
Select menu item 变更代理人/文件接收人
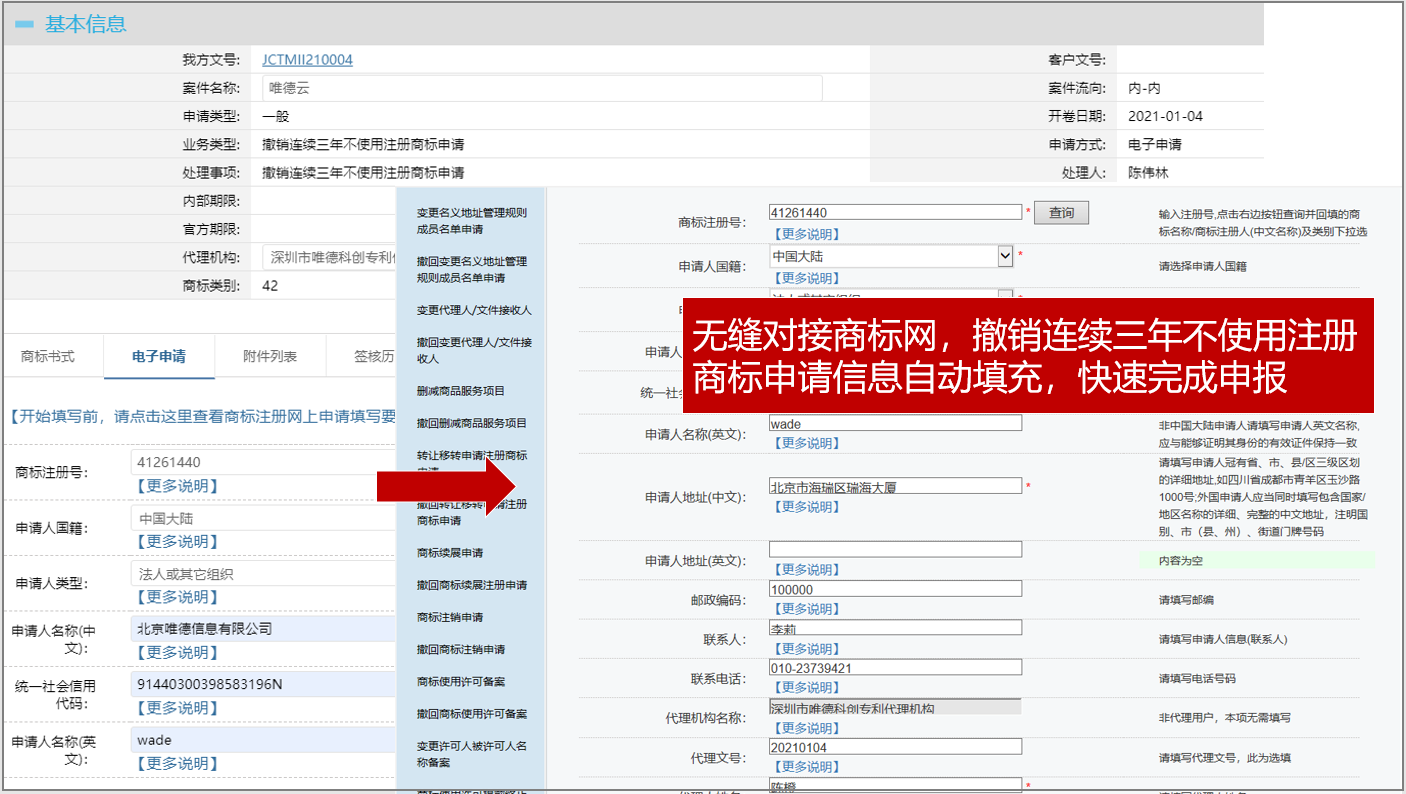(474, 310)
